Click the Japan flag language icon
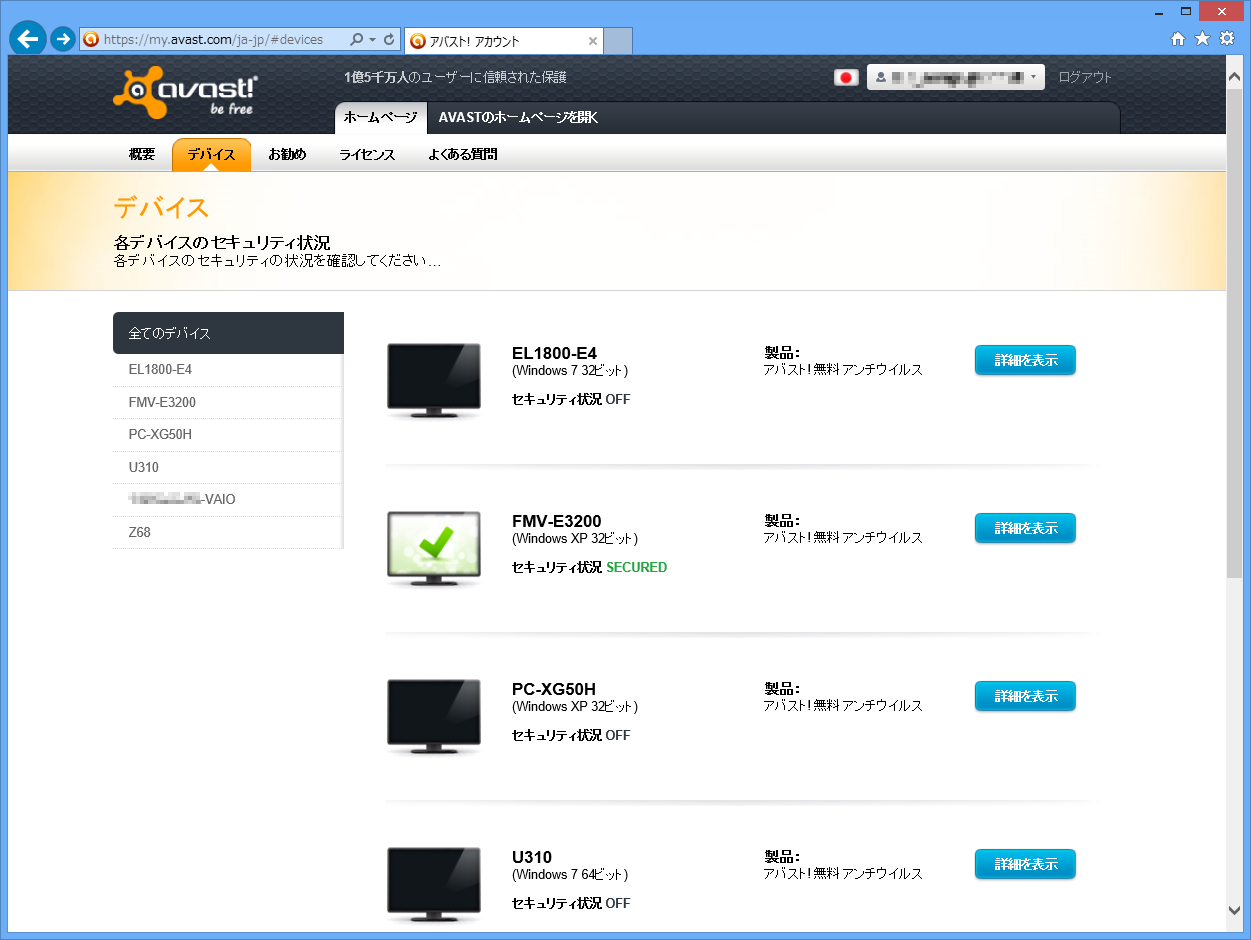Screen dimensions: 1251x940 pyautogui.click(x=846, y=77)
